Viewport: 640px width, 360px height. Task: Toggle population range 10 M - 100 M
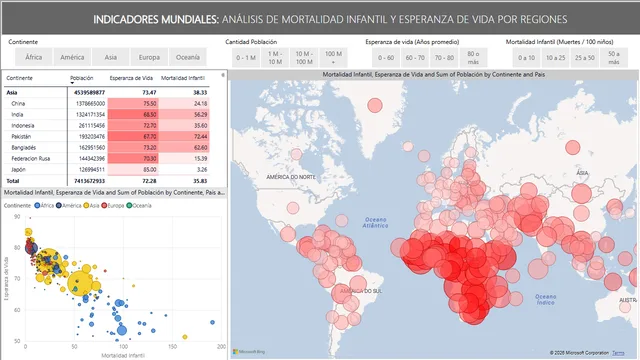pyautogui.click(x=304, y=58)
